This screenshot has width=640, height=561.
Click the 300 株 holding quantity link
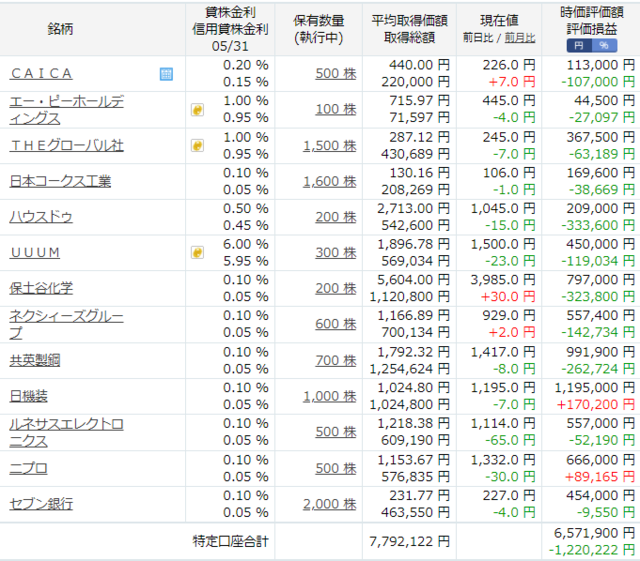click(x=336, y=253)
